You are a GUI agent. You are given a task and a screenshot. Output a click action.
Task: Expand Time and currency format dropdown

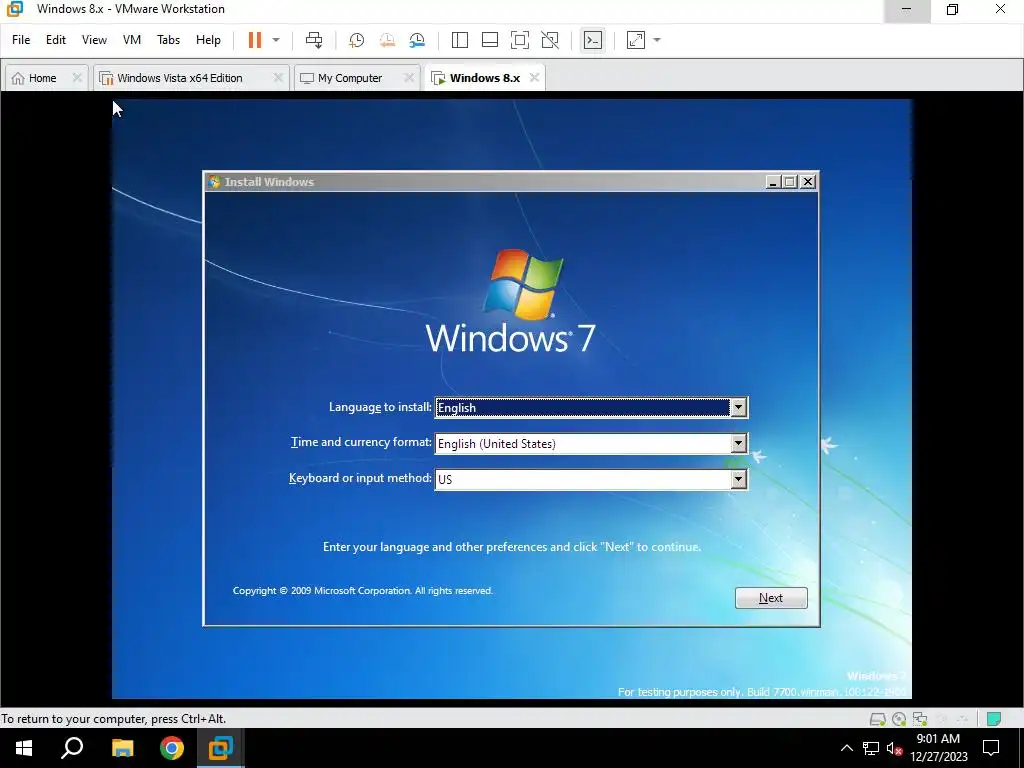pyautogui.click(x=739, y=443)
